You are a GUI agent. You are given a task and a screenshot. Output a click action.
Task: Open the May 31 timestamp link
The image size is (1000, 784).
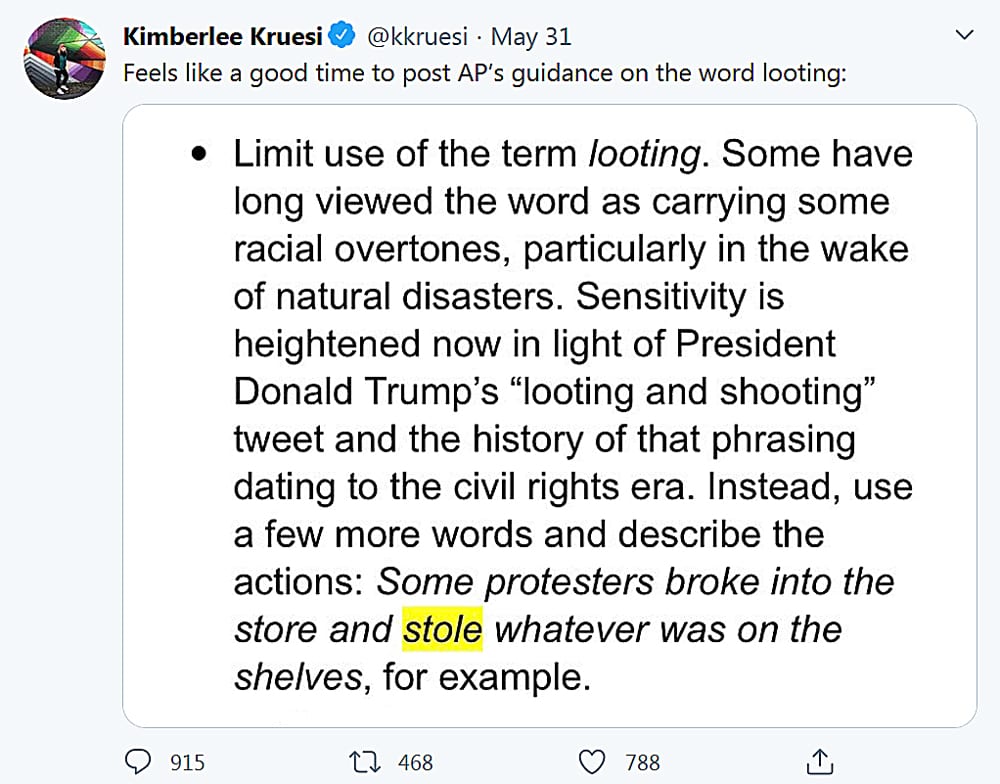[531, 37]
